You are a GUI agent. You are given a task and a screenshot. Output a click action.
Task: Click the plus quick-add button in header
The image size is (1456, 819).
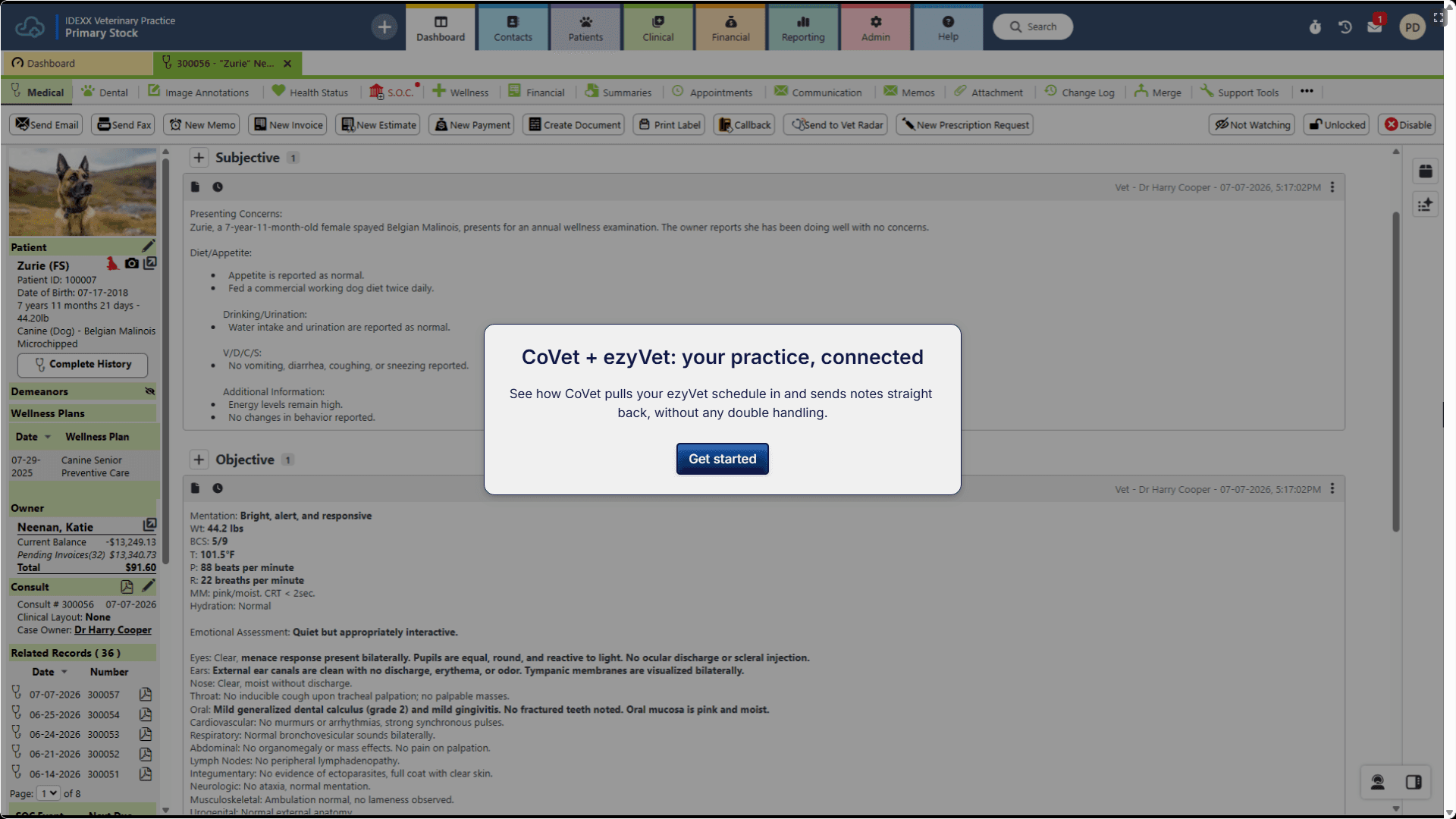pyautogui.click(x=384, y=27)
